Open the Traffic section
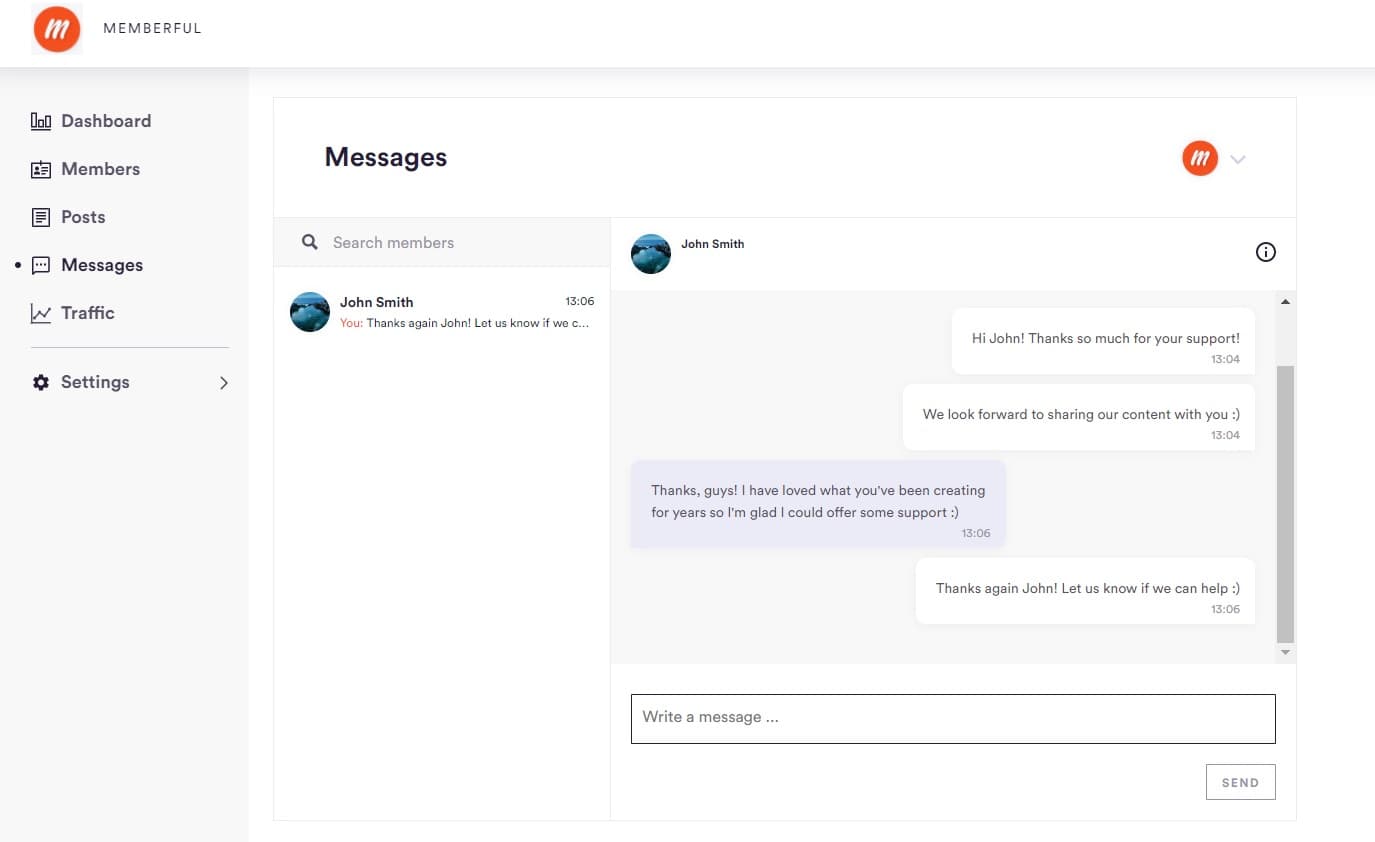The height and width of the screenshot is (842, 1375). [88, 313]
